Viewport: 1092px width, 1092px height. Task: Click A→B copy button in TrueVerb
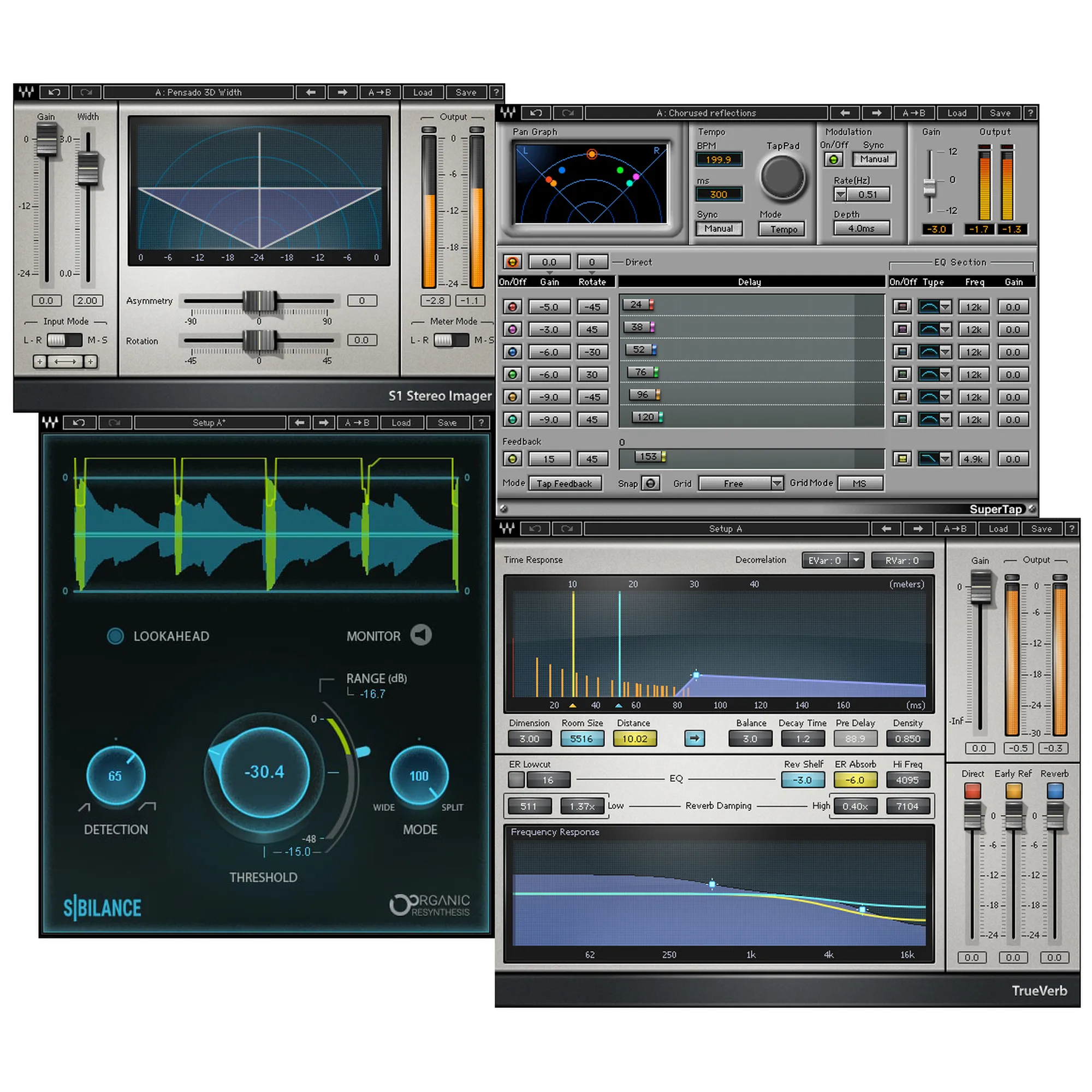(x=955, y=529)
